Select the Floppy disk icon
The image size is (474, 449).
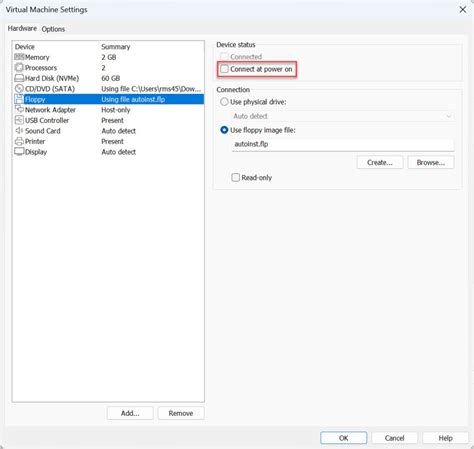tap(19, 99)
